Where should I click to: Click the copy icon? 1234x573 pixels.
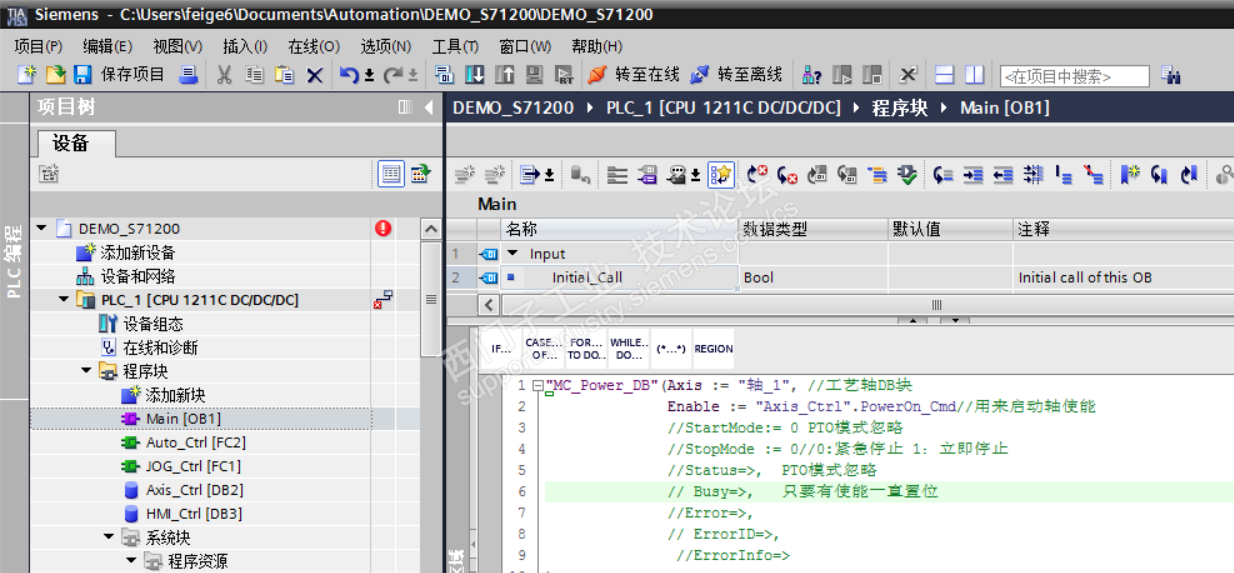point(255,75)
